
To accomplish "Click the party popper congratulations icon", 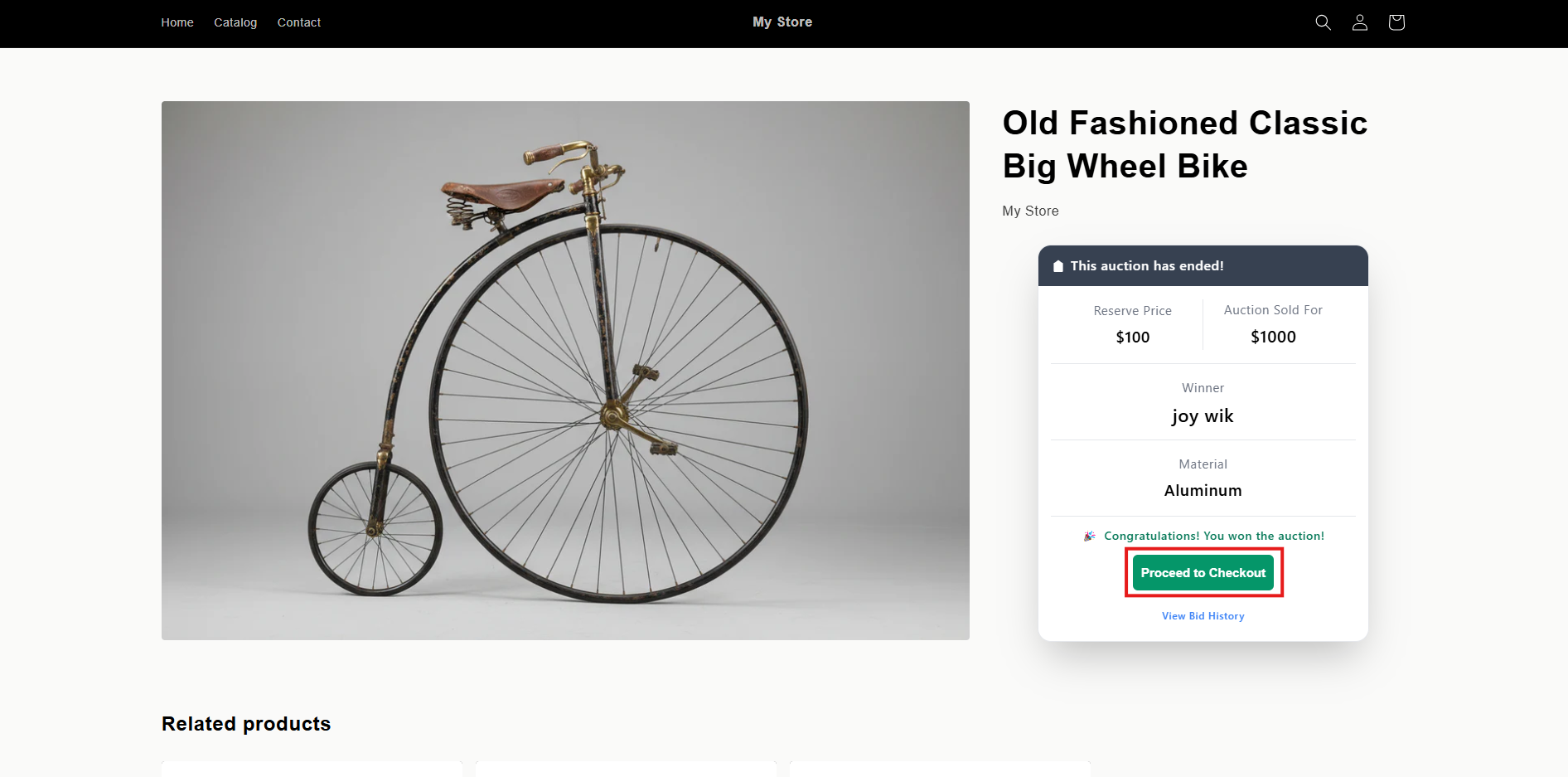I will pyautogui.click(x=1090, y=537).
